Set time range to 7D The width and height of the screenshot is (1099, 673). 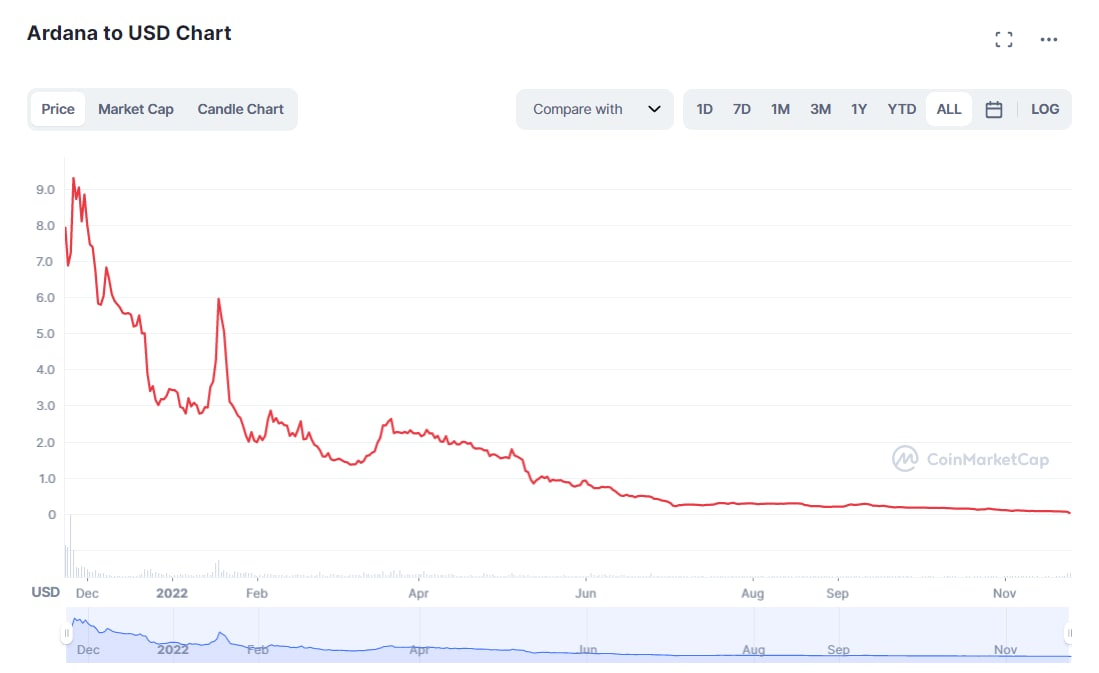pos(741,109)
